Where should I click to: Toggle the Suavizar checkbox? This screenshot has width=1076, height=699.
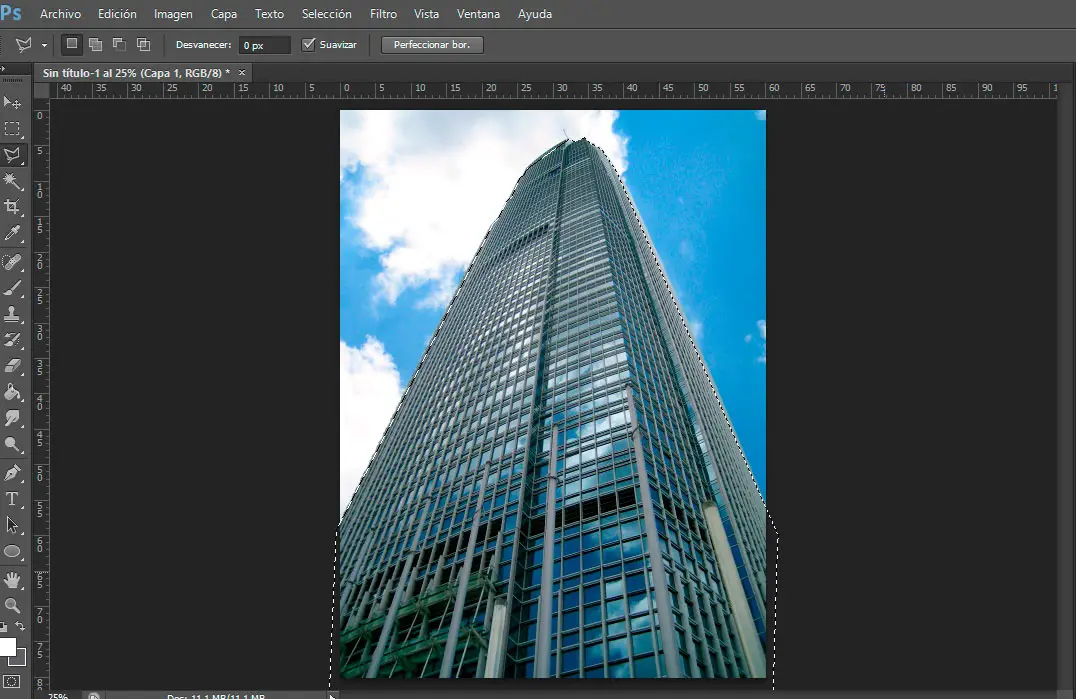tap(308, 45)
